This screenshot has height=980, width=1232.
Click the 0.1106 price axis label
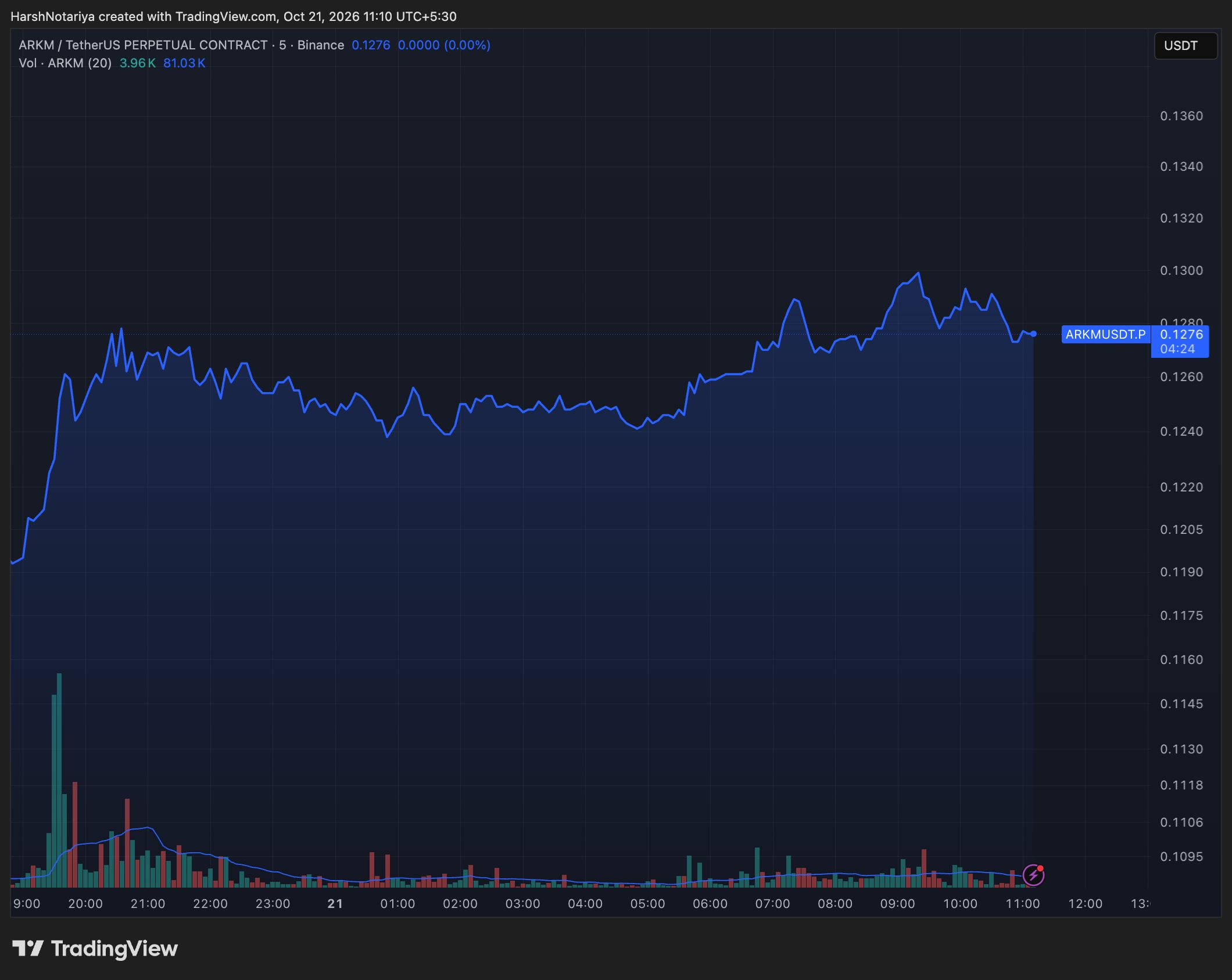coord(1181,823)
